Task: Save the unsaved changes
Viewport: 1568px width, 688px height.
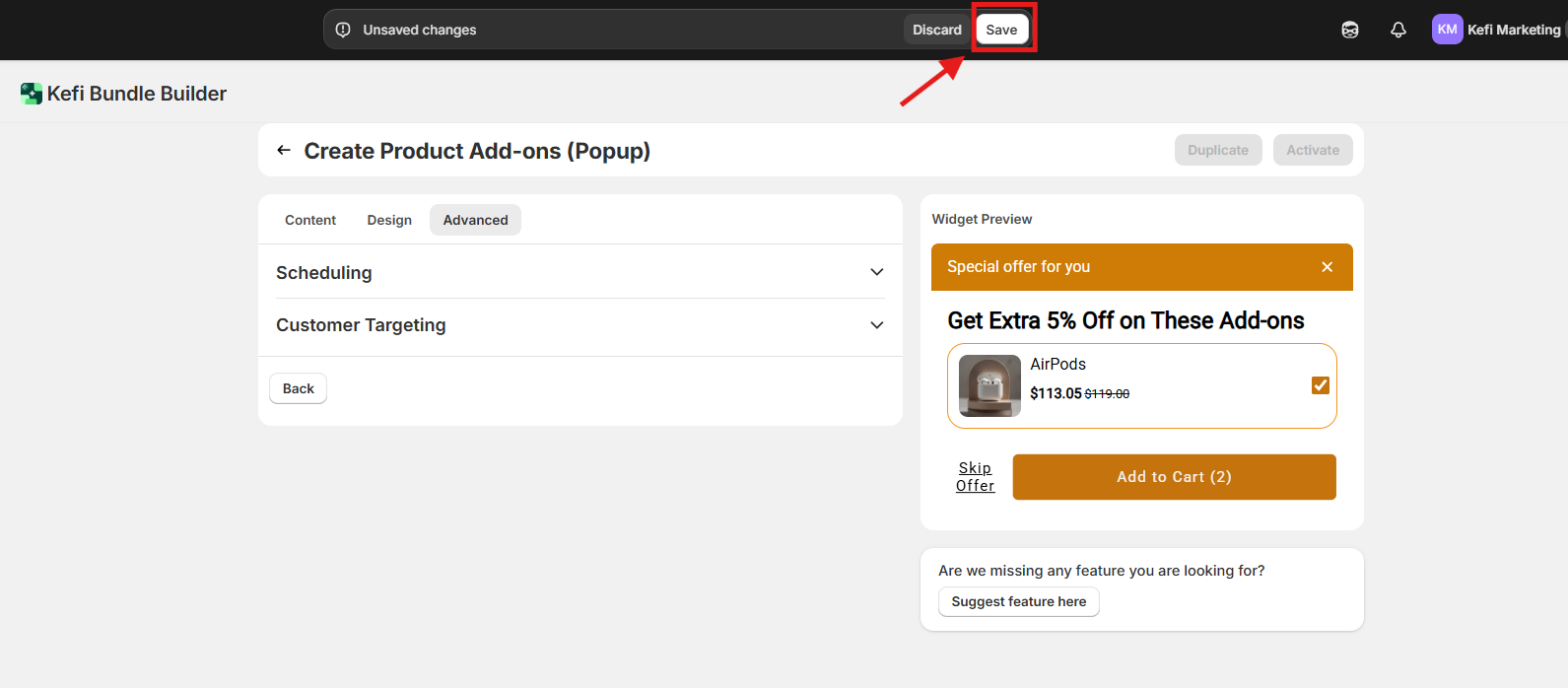Action: click(x=1001, y=30)
